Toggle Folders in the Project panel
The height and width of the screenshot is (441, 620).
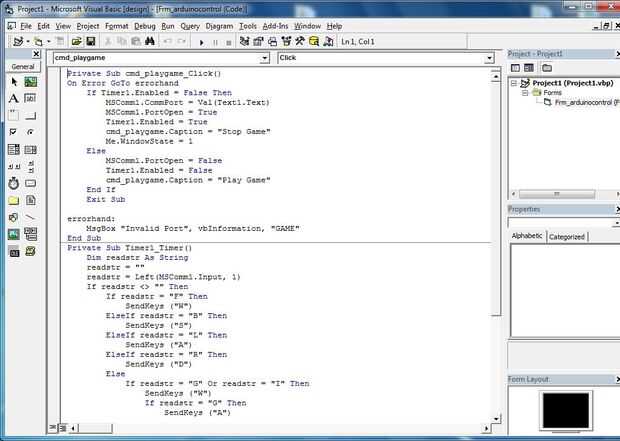pos(547,68)
